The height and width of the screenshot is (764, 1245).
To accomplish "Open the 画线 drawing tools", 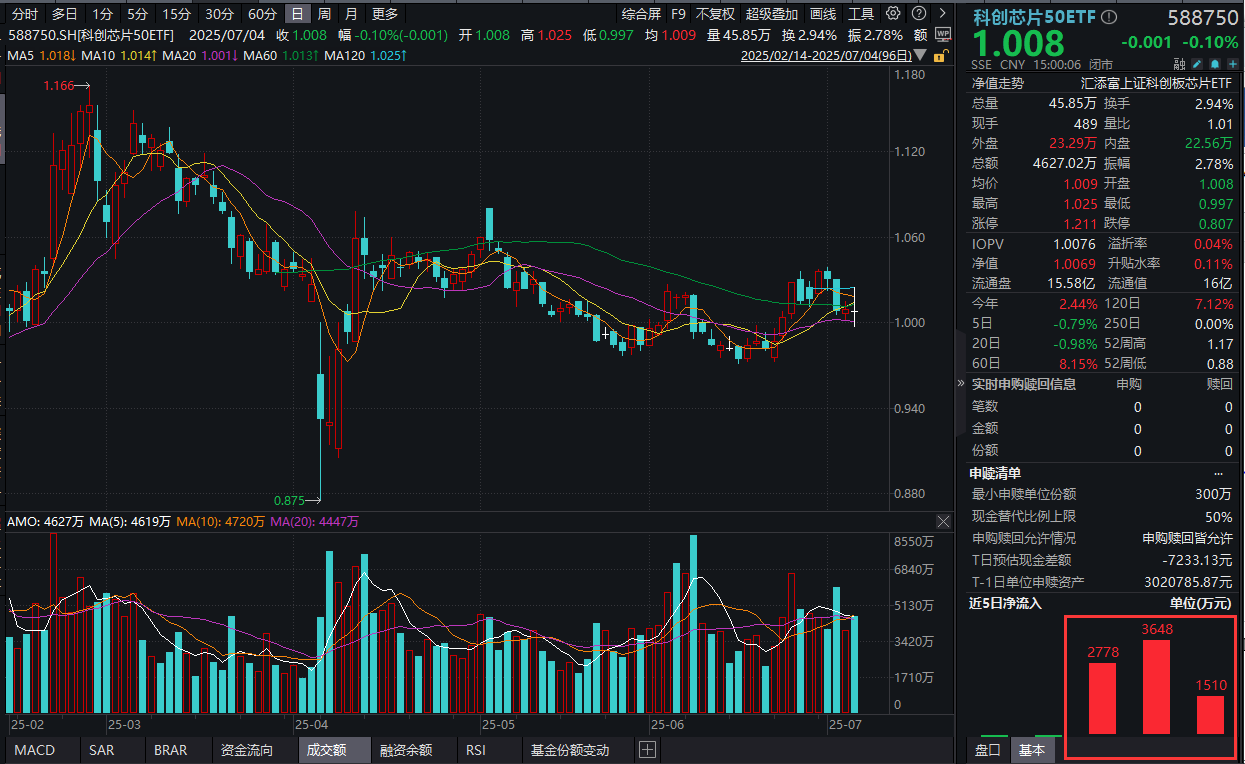I will pyautogui.click(x=823, y=14).
